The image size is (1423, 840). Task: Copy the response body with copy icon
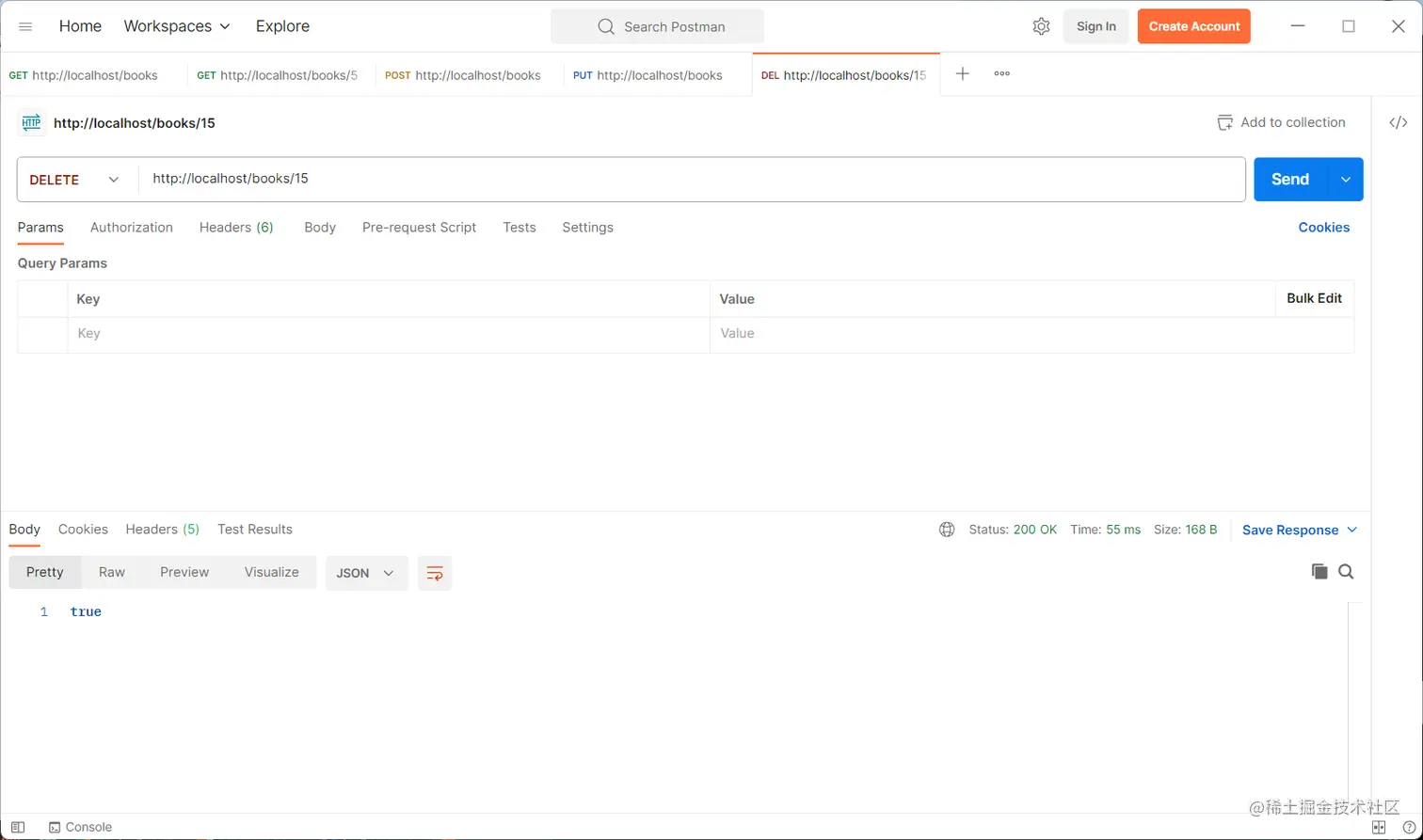point(1319,571)
